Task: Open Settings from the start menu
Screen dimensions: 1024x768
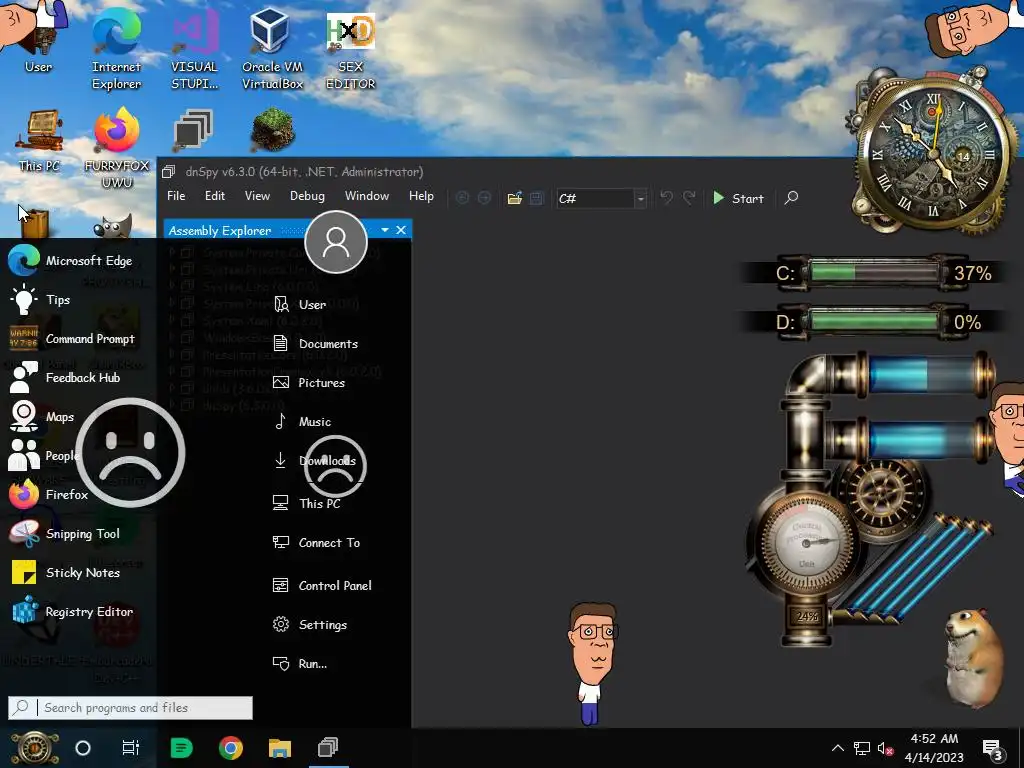Action: pyautogui.click(x=310, y=625)
